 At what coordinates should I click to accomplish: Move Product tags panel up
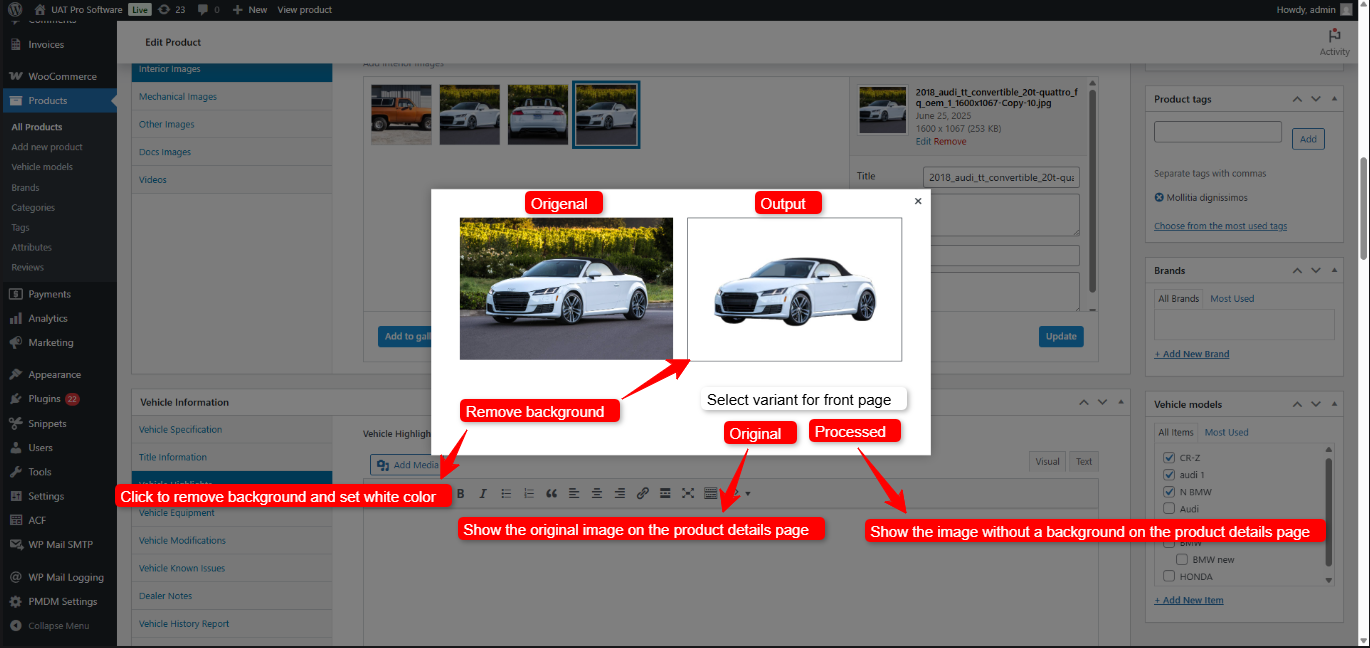click(x=1297, y=99)
